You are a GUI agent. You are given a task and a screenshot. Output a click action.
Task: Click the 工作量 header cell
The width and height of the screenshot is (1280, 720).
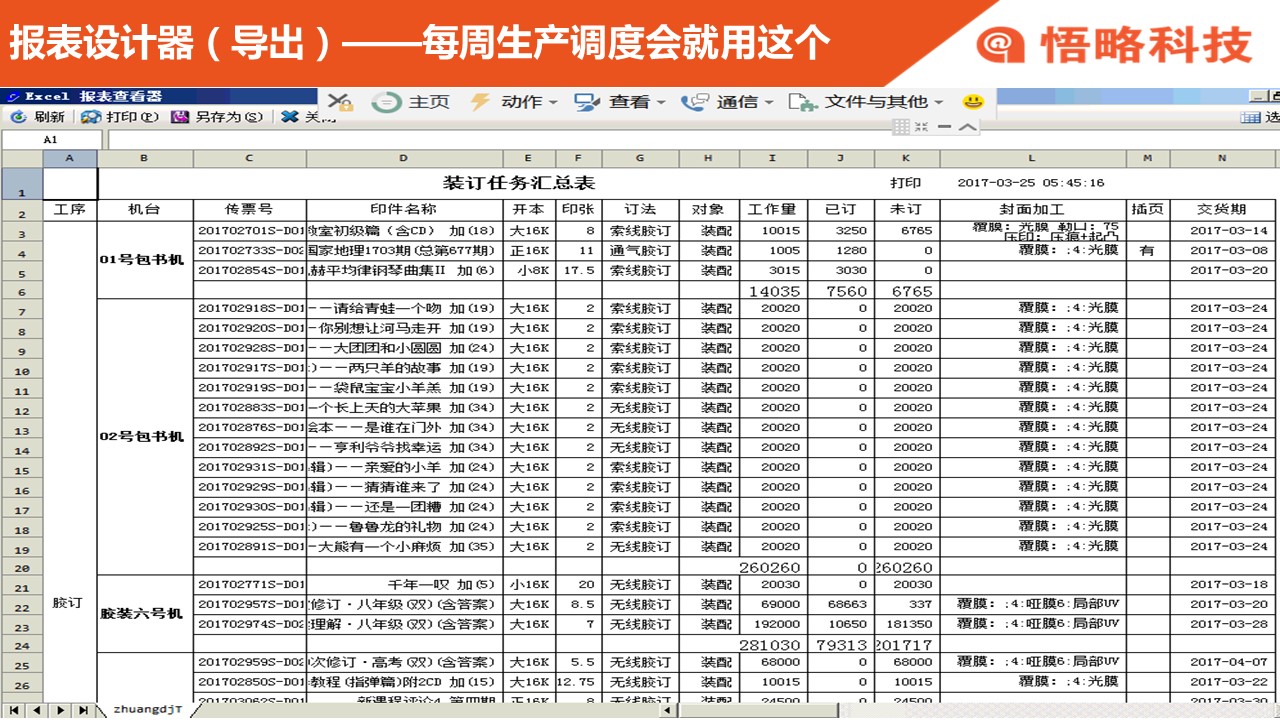[772, 210]
